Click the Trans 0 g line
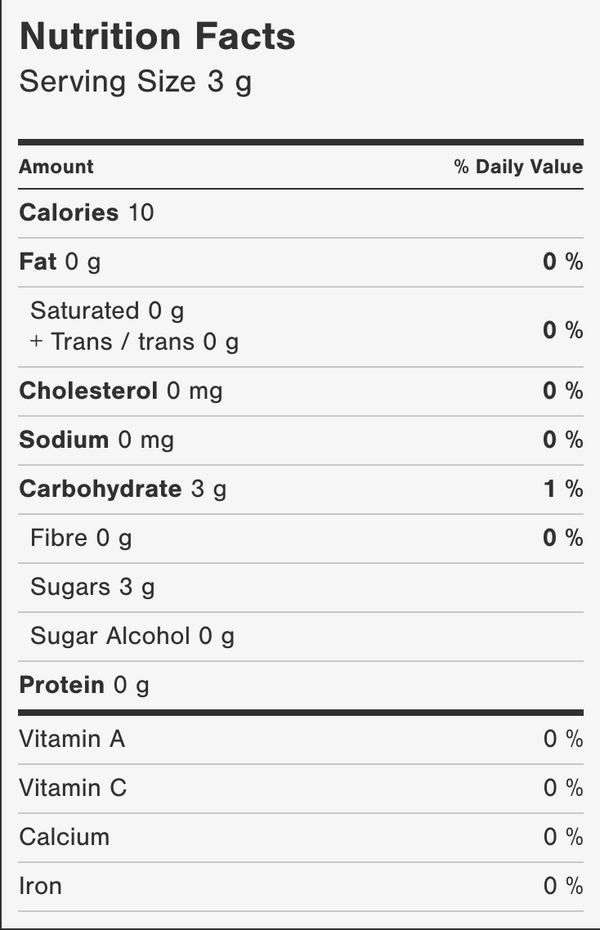Image resolution: width=600 pixels, height=930 pixels. (135, 342)
